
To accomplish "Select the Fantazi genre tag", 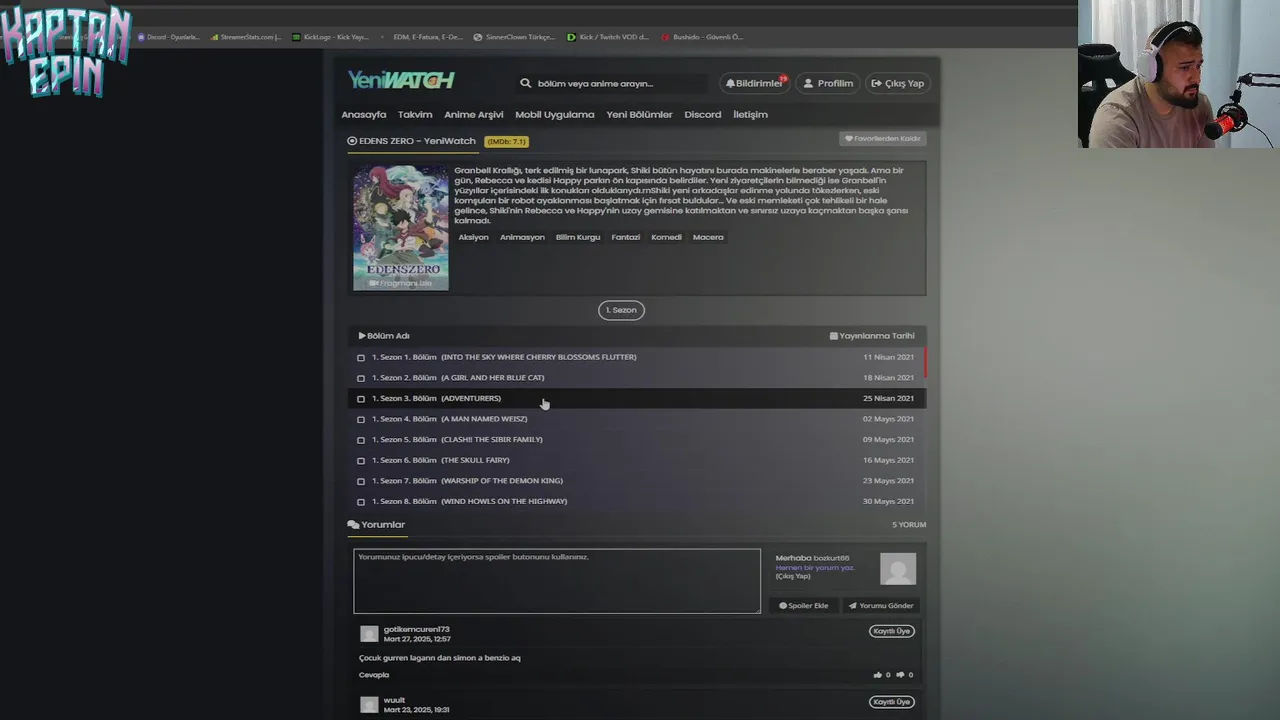I will [626, 237].
